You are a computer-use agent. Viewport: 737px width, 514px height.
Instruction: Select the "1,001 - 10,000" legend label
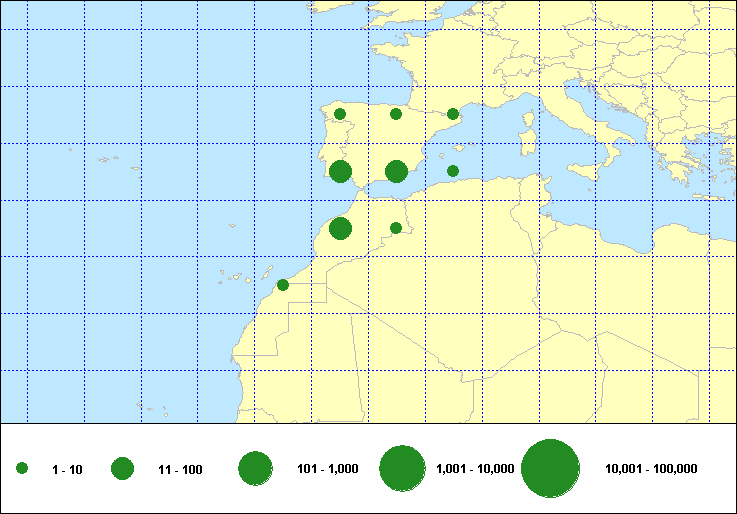pos(475,469)
